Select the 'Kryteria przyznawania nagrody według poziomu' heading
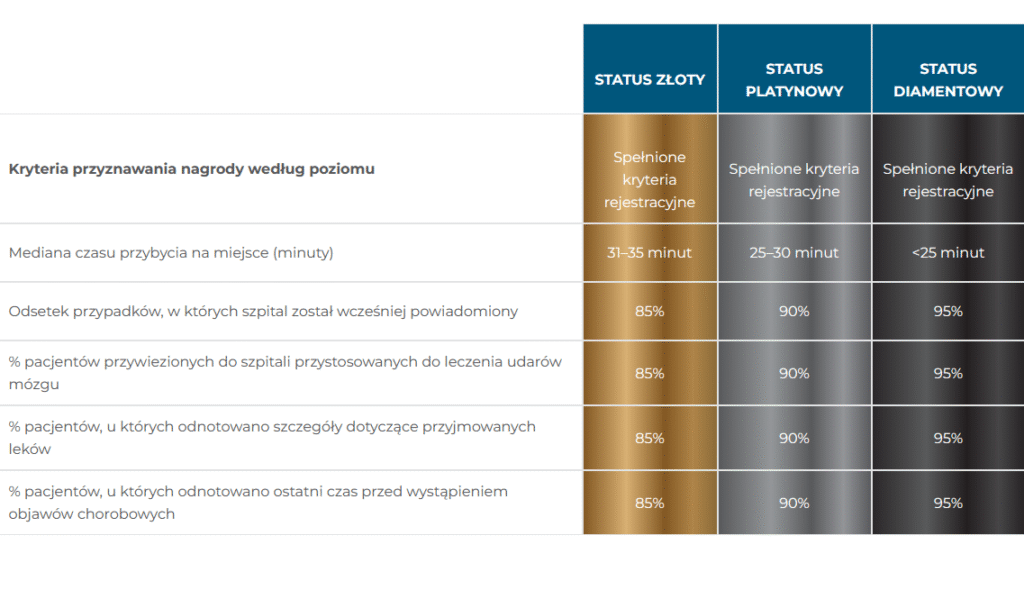The image size is (1024, 590). click(x=192, y=169)
